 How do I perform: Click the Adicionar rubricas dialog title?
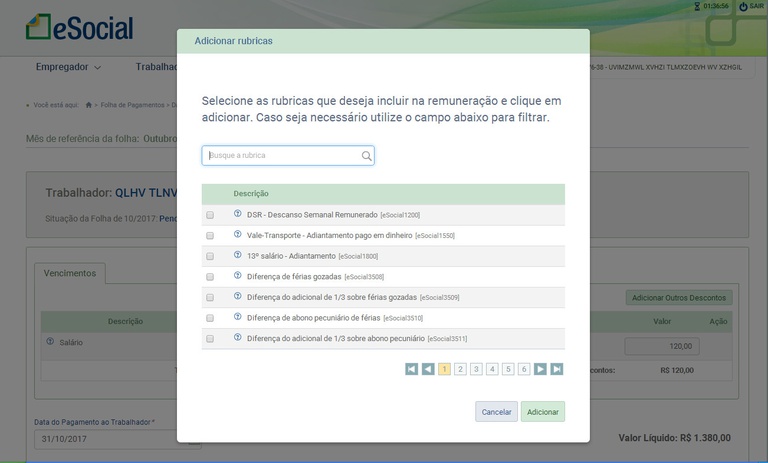point(233,41)
